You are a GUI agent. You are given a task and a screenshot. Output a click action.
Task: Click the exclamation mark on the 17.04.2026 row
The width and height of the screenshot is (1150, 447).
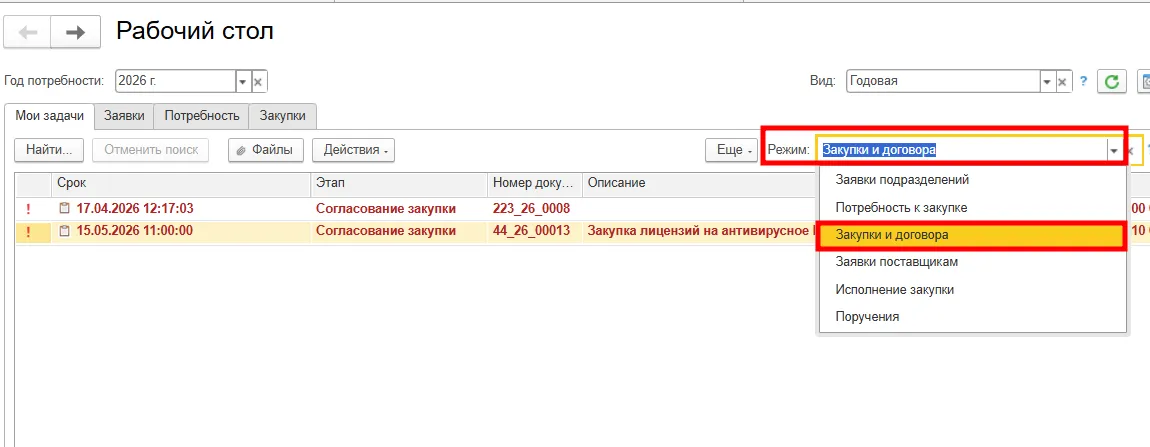click(28, 209)
